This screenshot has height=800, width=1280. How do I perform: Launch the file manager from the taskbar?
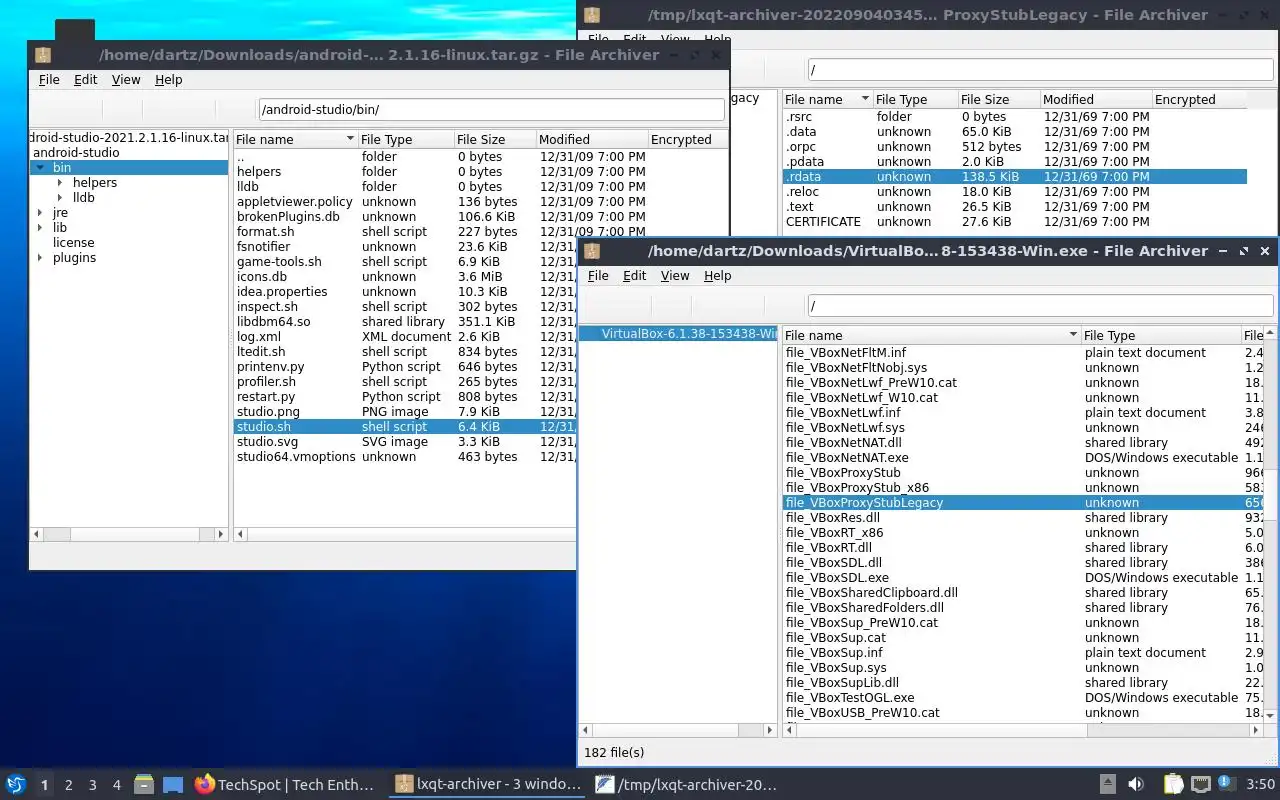tap(144, 784)
